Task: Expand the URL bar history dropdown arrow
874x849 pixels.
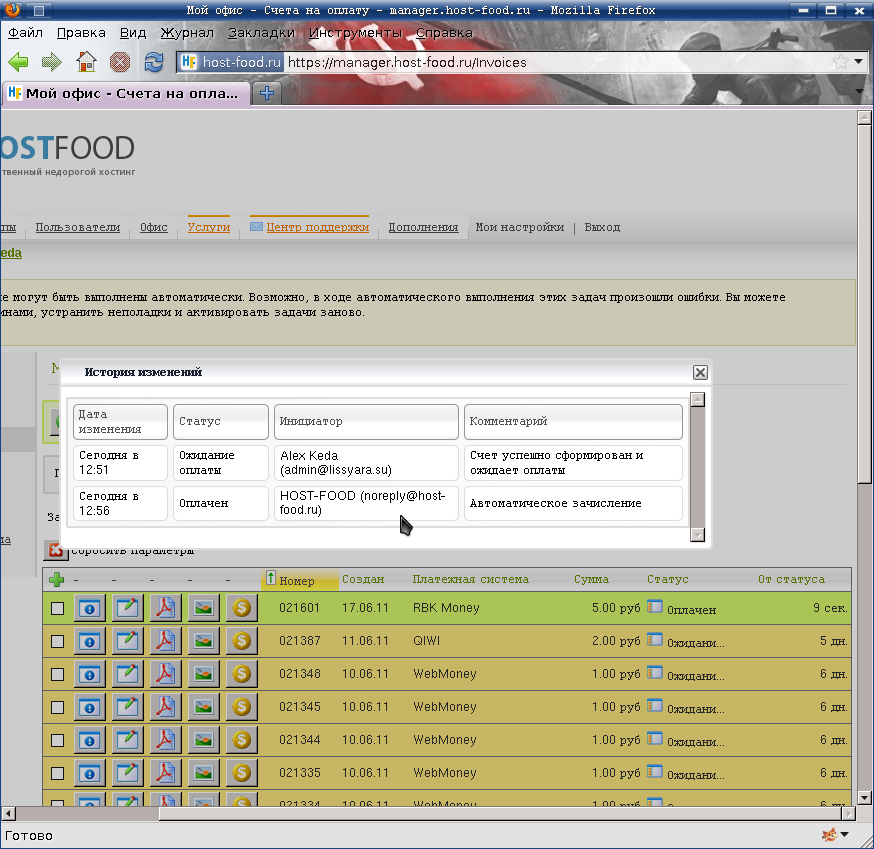Action: (859, 62)
